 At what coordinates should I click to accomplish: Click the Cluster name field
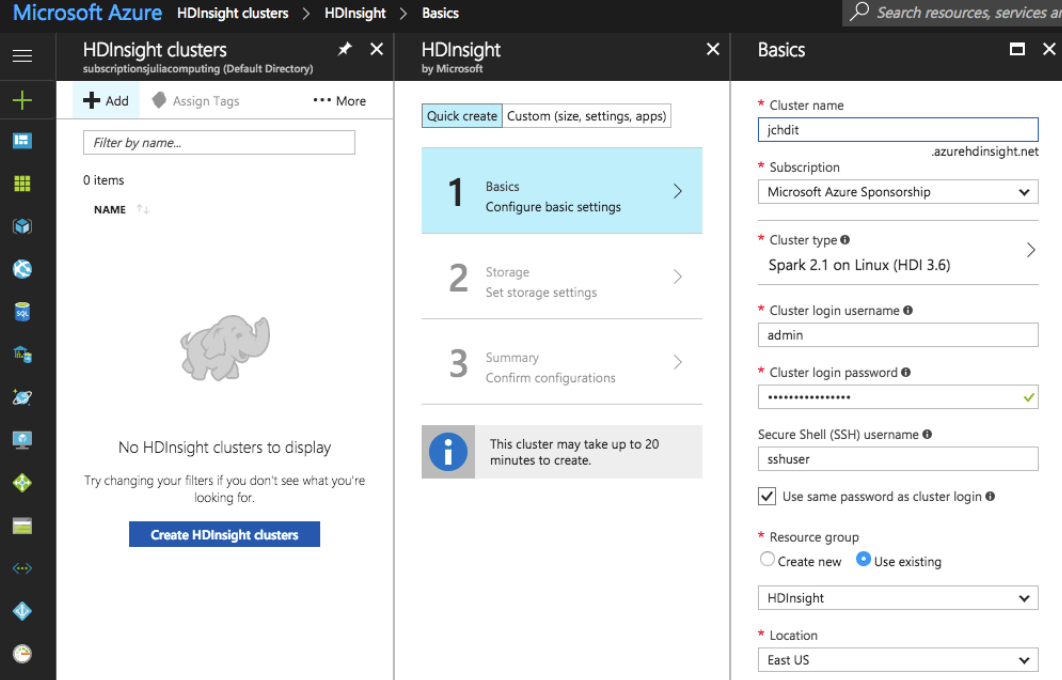click(x=897, y=129)
